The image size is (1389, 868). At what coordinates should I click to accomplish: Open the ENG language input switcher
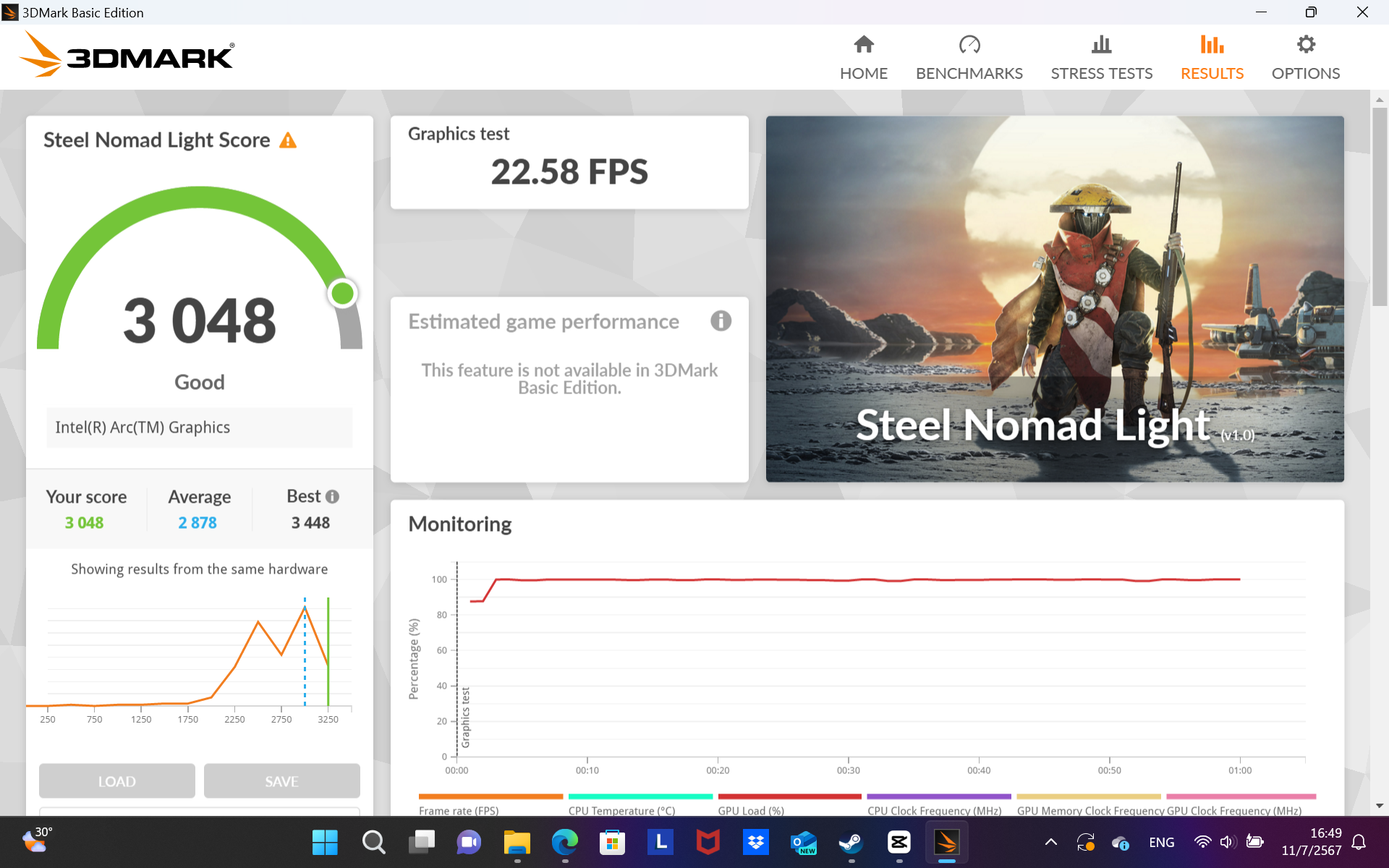[x=1161, y=842]
